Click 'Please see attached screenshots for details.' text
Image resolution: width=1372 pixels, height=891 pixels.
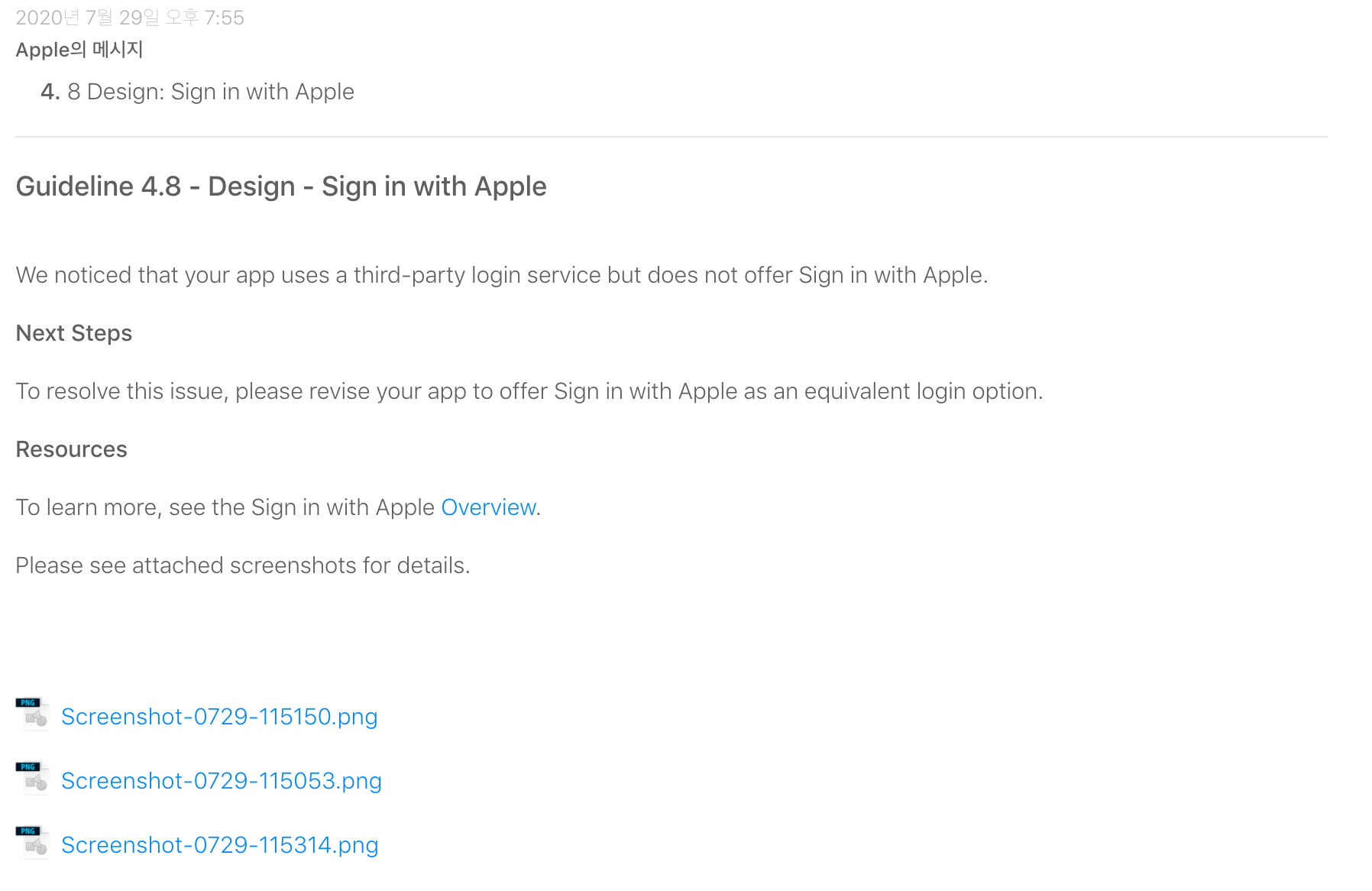[x=243, y=565]
